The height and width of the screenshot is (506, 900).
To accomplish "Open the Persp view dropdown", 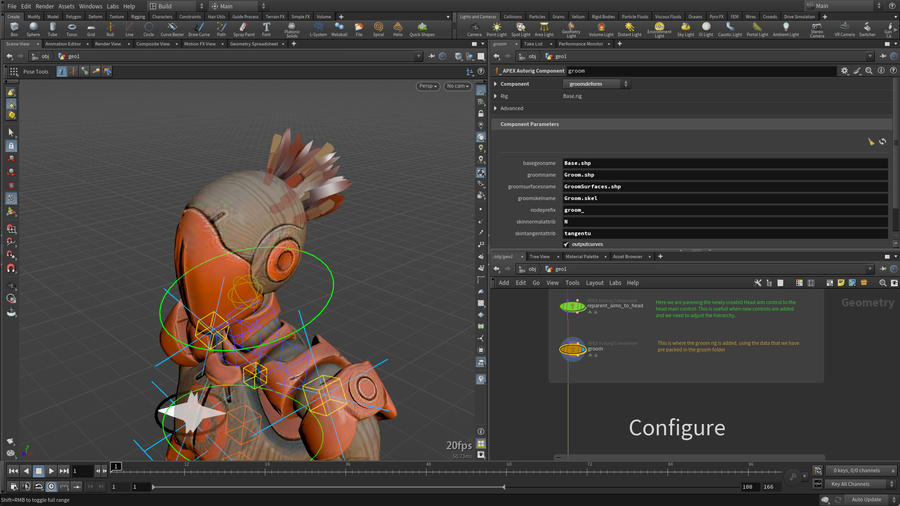I will coord(428,86).
